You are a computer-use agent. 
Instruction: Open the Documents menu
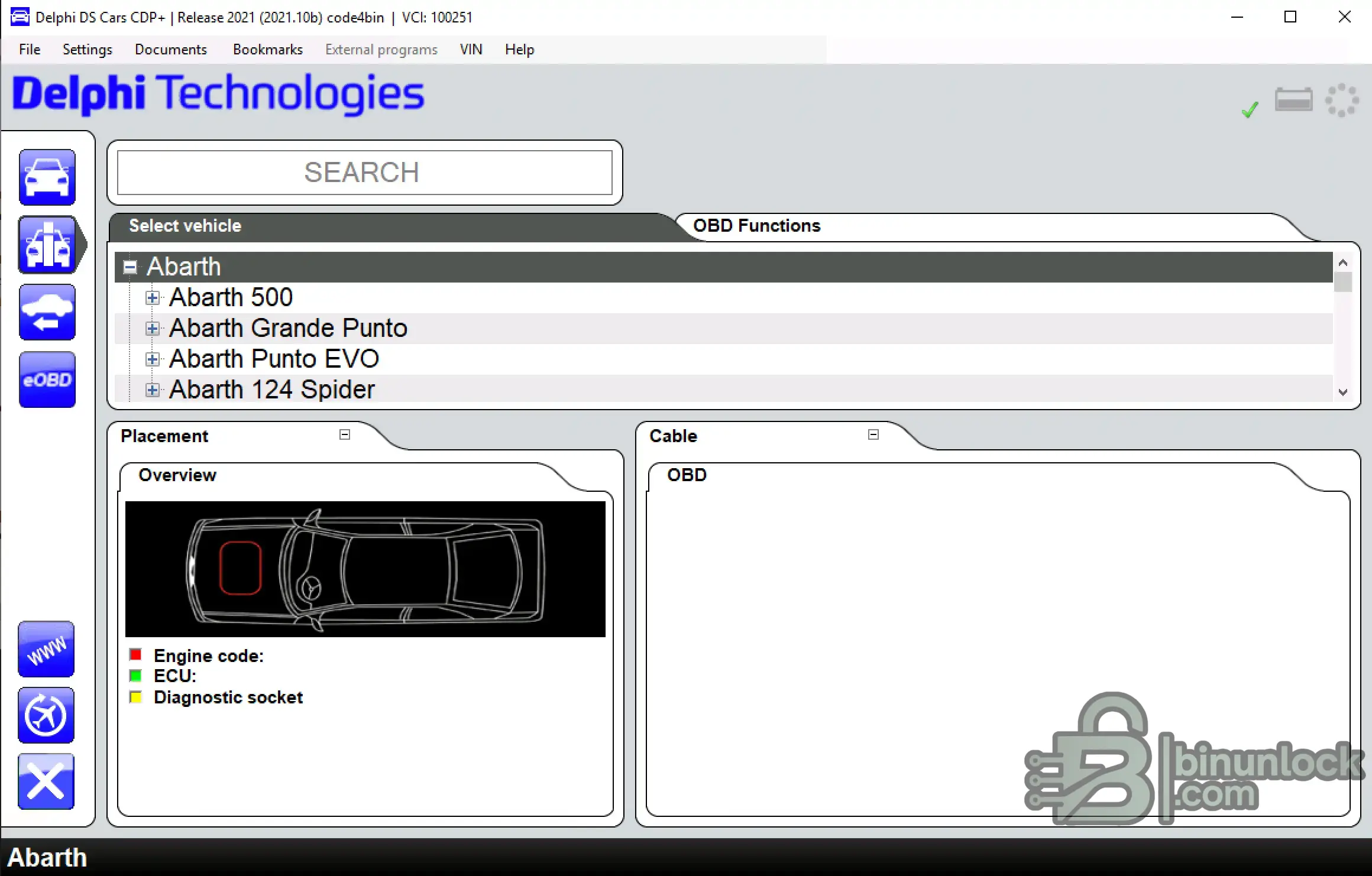coord(171,50)
